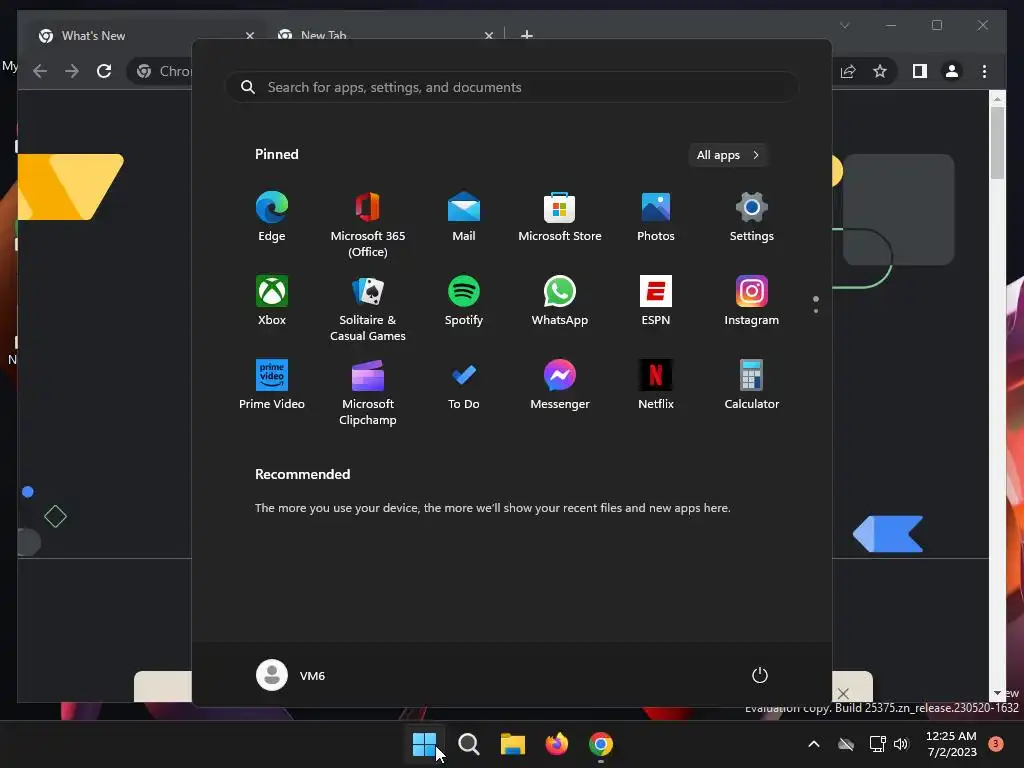
Task: Launch Netflix from Start menu
Action: (x=656, y=385)
